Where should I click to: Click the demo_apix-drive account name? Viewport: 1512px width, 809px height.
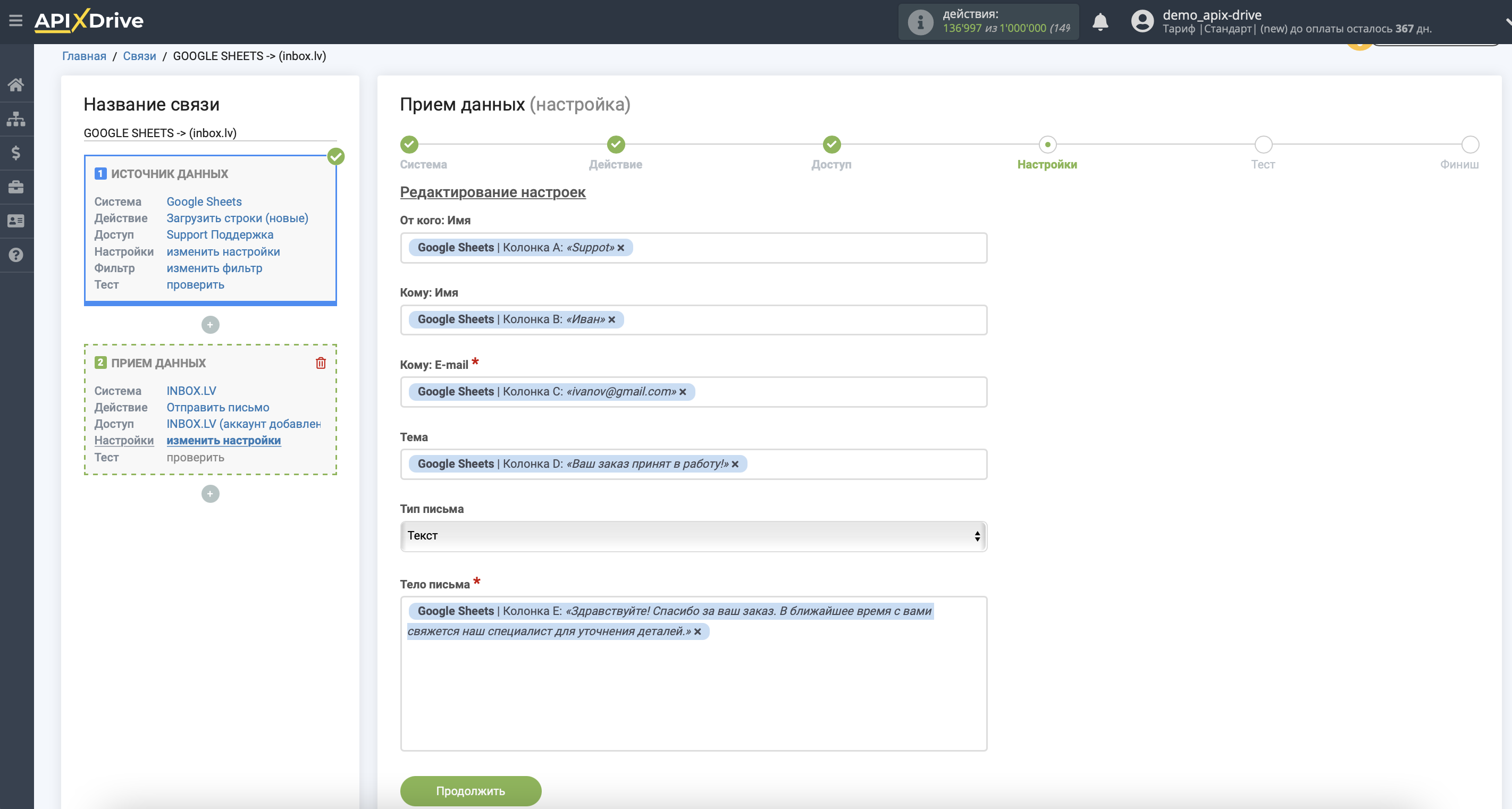point(1212,15)
